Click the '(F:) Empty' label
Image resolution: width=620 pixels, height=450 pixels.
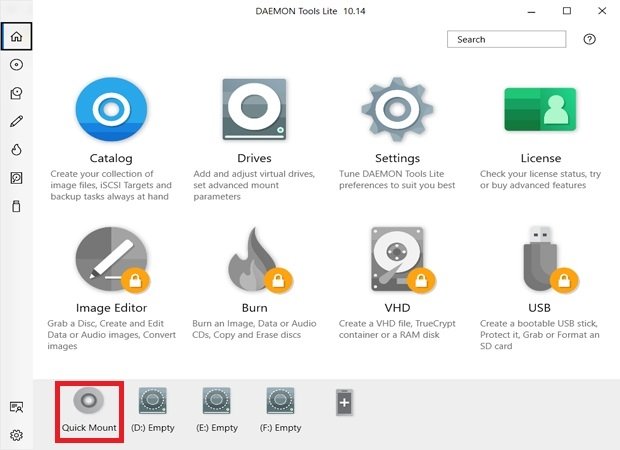(280, 427)
